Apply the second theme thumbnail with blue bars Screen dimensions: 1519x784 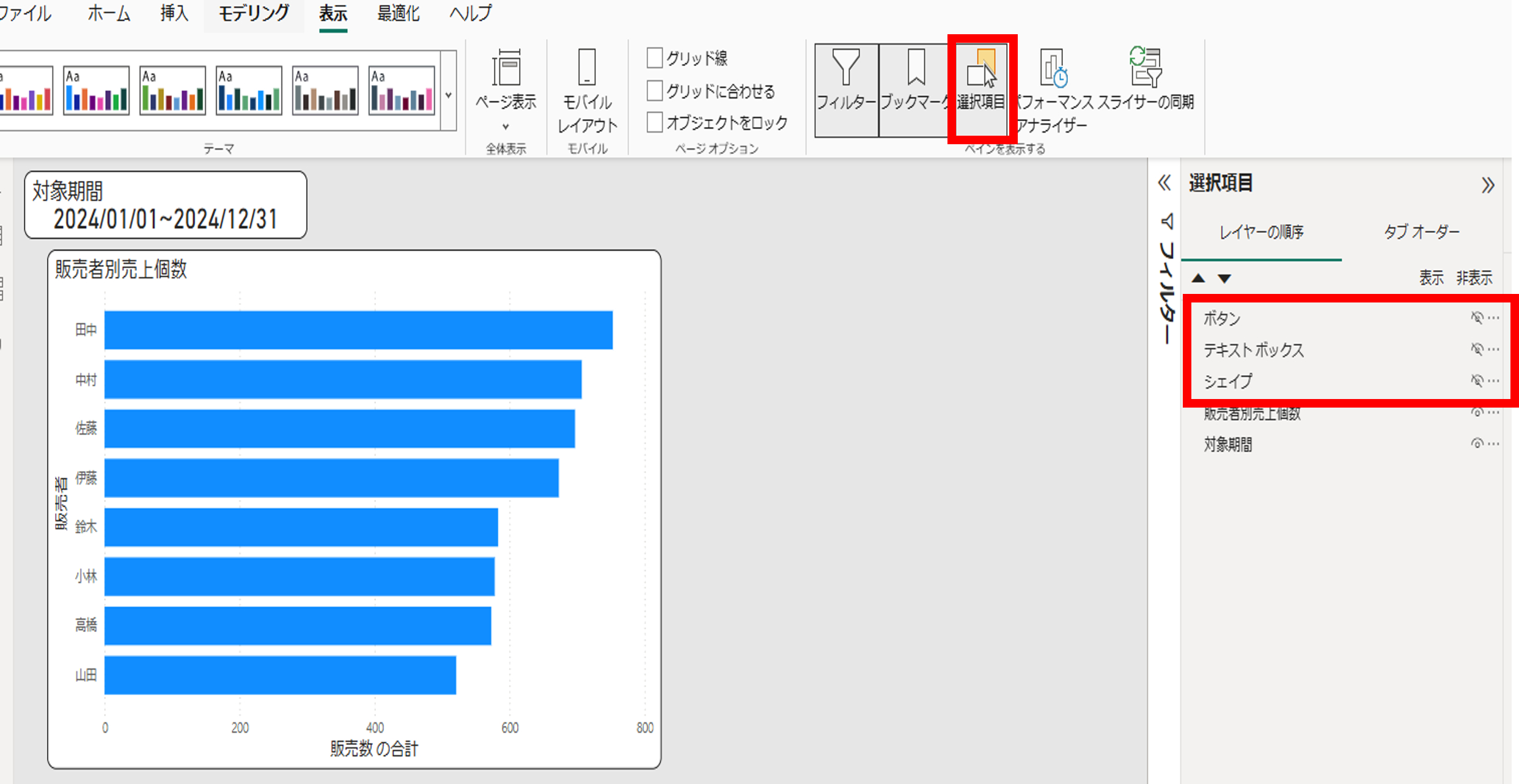pos(97,90)
